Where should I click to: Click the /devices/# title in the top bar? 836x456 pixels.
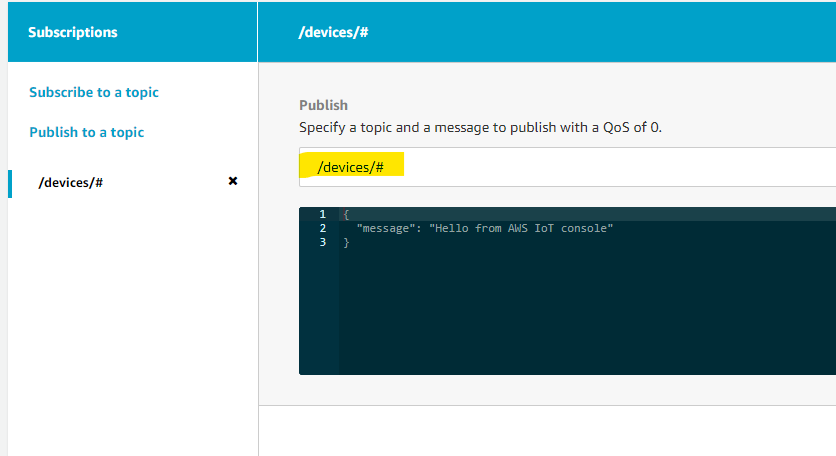click(x=332, y=32)
